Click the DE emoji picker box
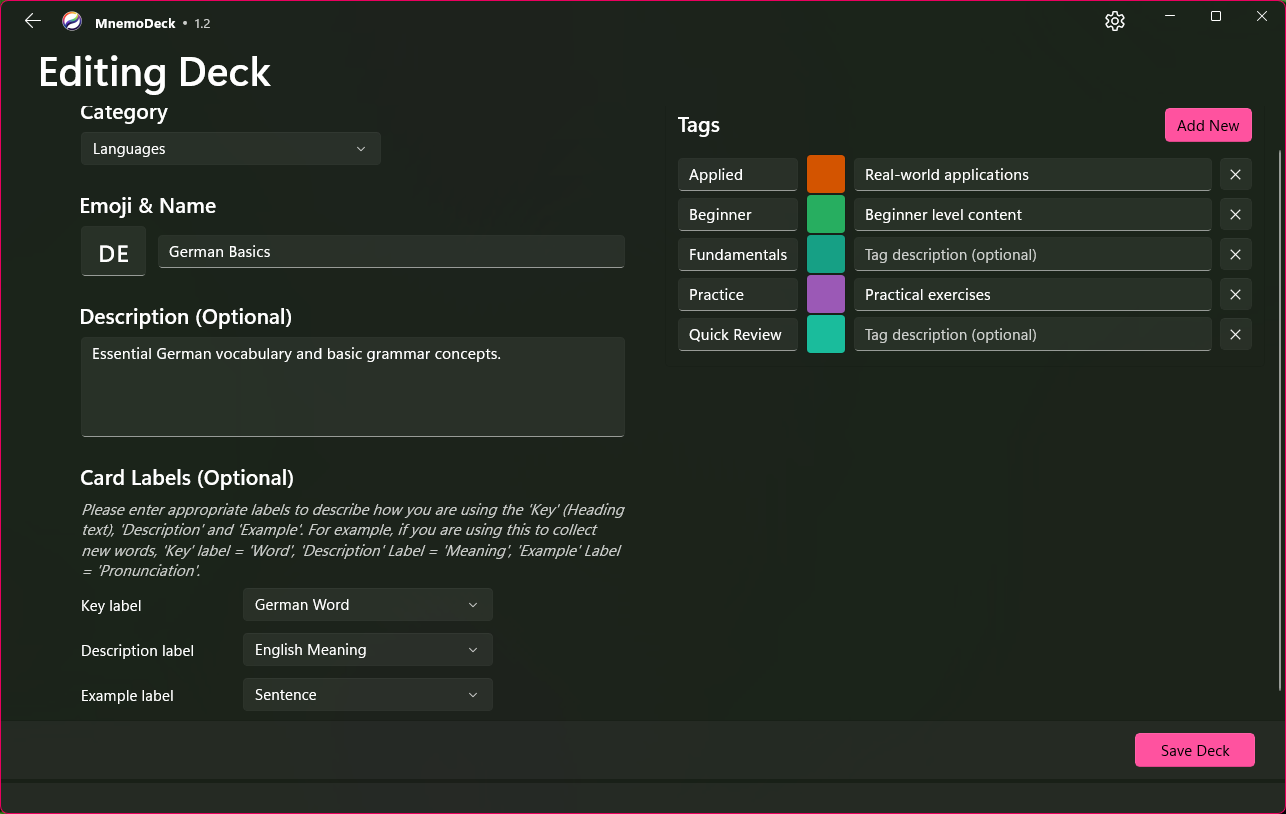Screen dimensions: 1286x814 pyautogui.click(x=113, y=252)
